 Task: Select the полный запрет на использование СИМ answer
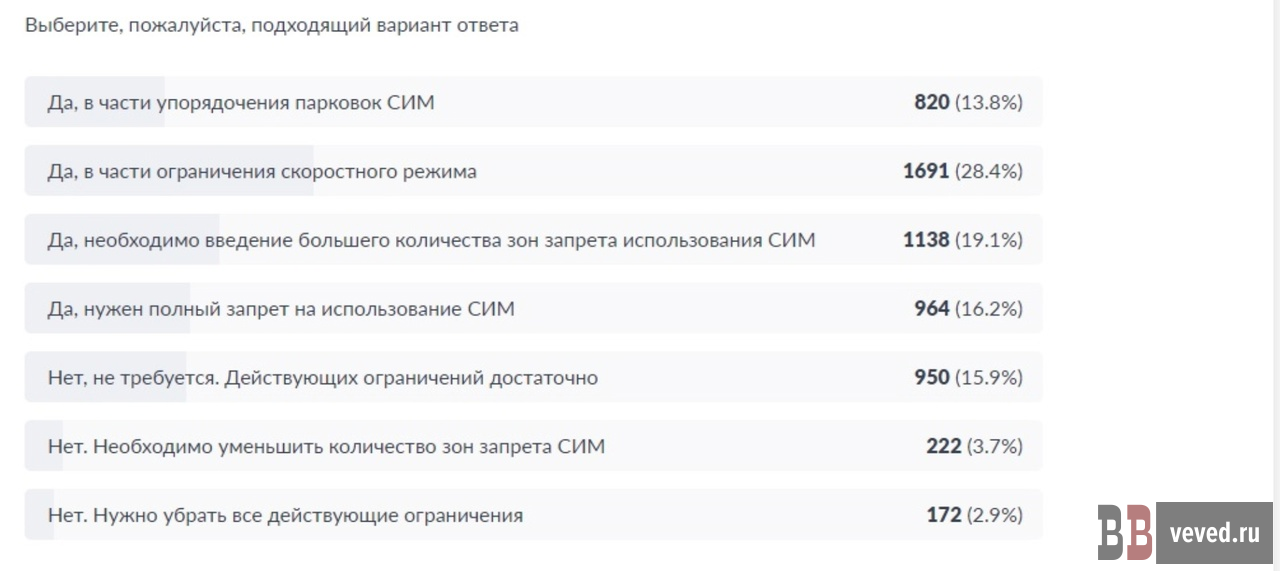coord(281,309)
